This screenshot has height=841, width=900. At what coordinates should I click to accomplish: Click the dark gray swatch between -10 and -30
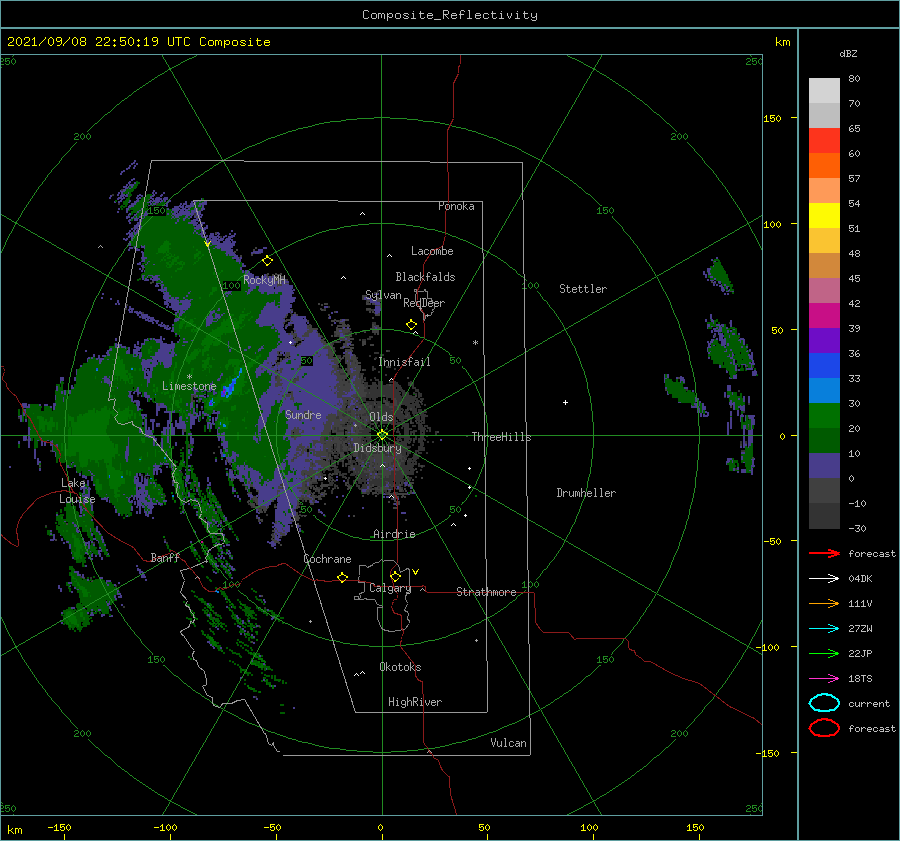point(824,516)
